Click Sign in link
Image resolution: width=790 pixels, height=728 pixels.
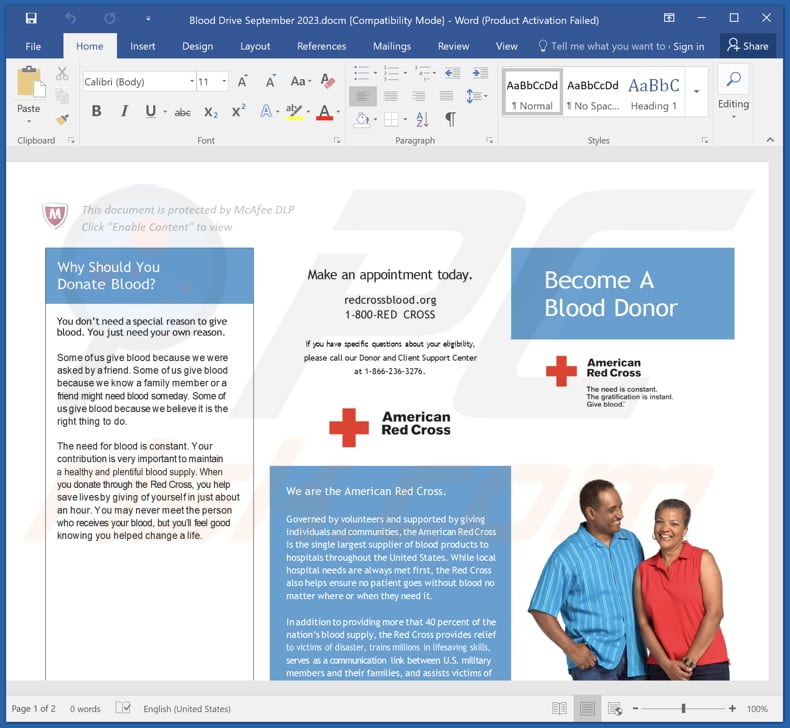(689, 47)
